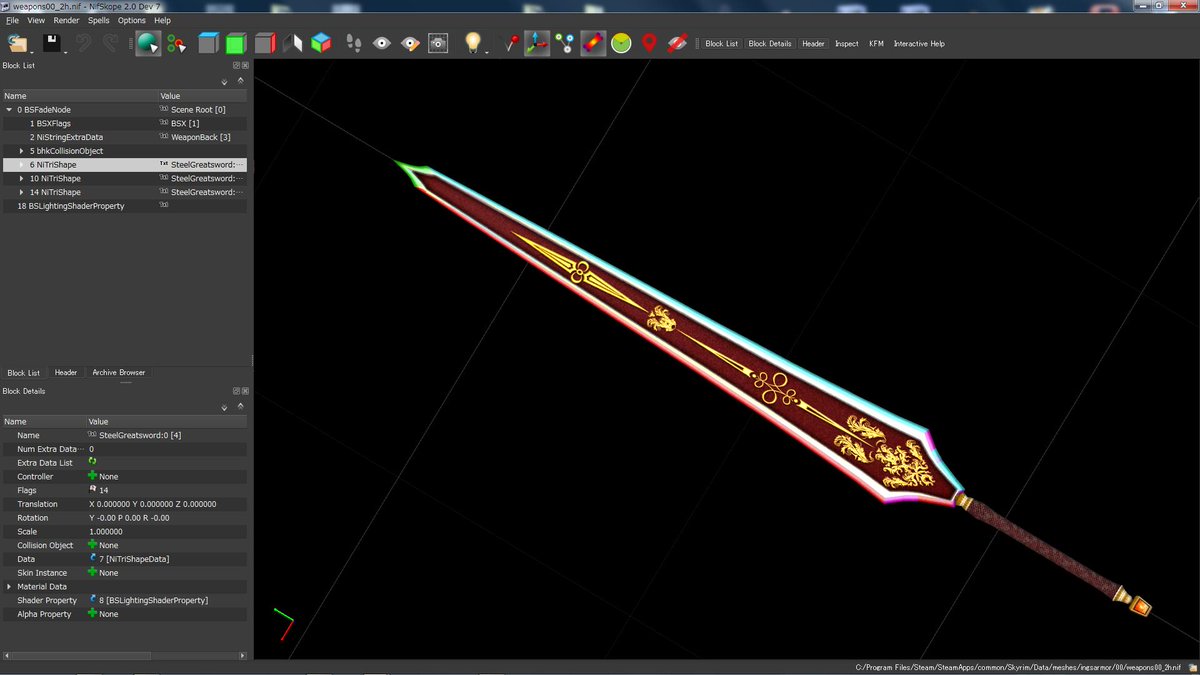
Task: Take a viewport screenshot with camera icon
Action: 438,43
